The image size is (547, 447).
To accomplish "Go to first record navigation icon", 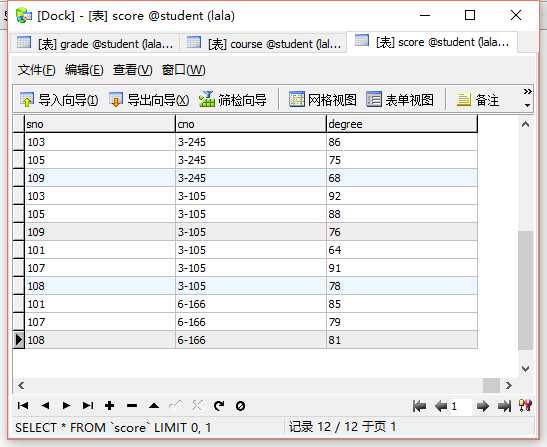I will [23, 405].
